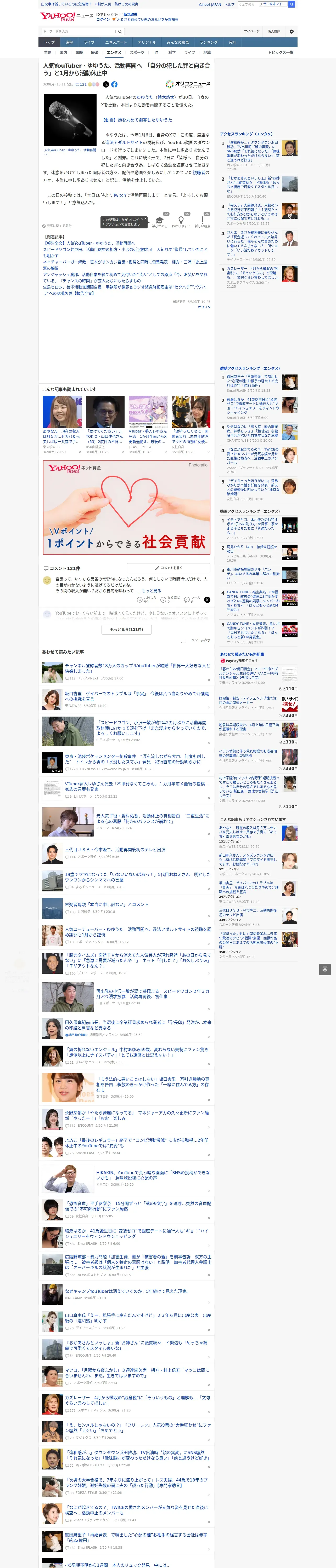Open the 有料 tab
336x1568 pixels.
tap(232, 43)
